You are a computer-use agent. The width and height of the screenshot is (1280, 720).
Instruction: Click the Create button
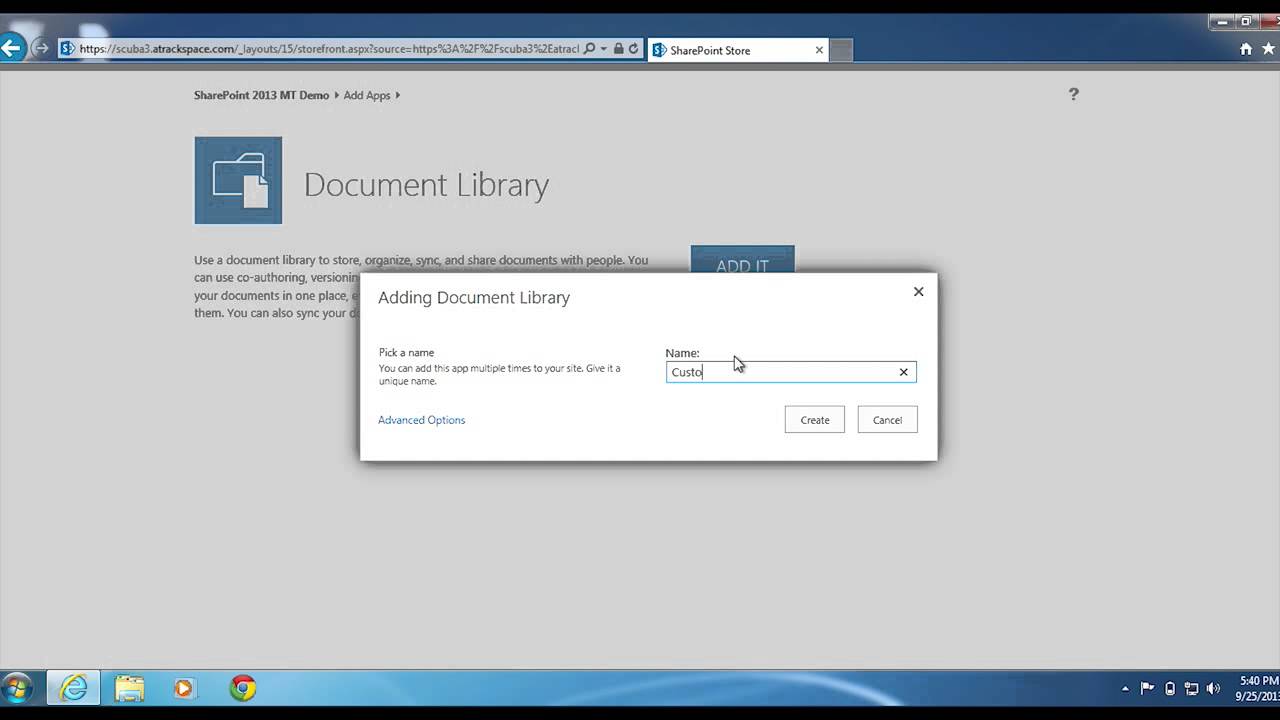click(x=814, y=420)
